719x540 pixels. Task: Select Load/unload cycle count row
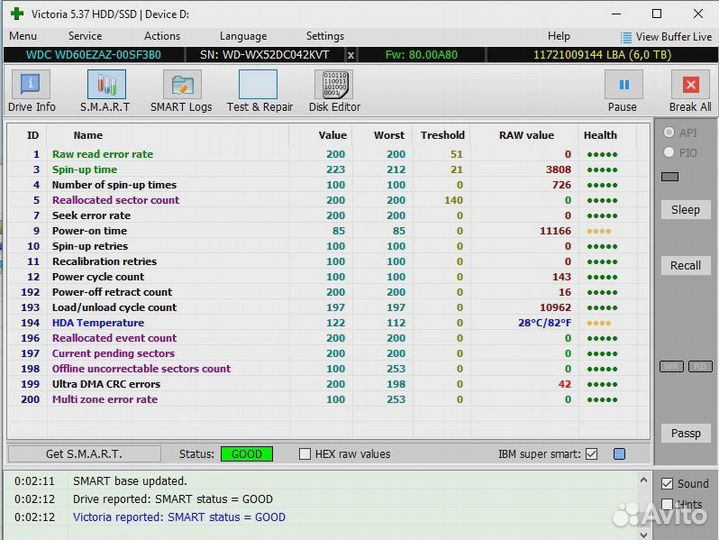pos(328,307)
